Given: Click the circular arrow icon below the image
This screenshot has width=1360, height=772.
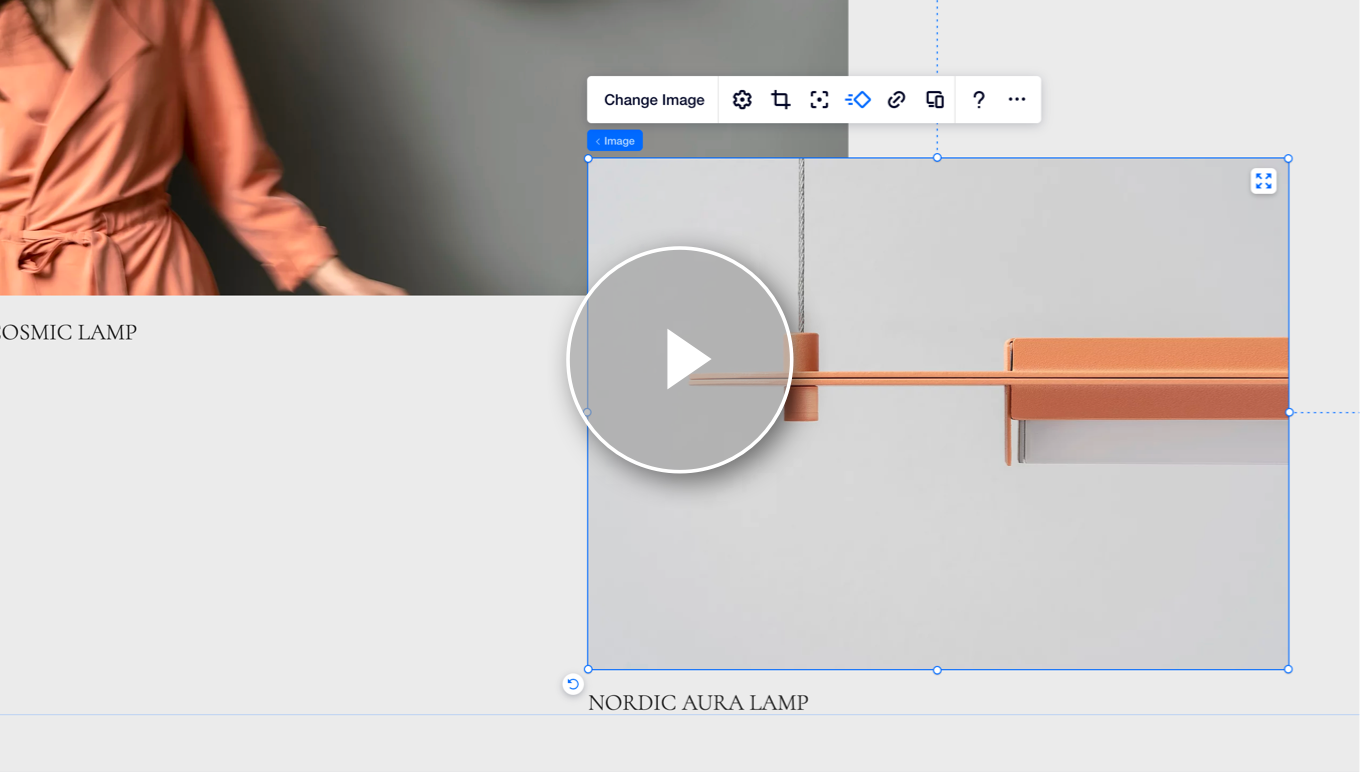Looking at the screenshot, I should [573, 684].
